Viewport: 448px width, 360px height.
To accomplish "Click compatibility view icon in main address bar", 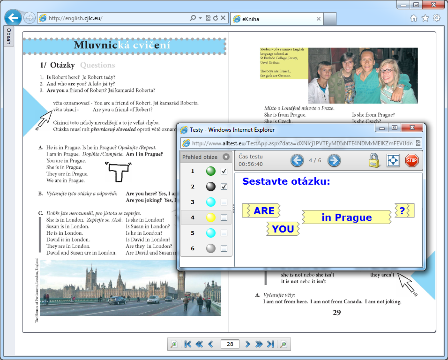I will tap(208, 18).
